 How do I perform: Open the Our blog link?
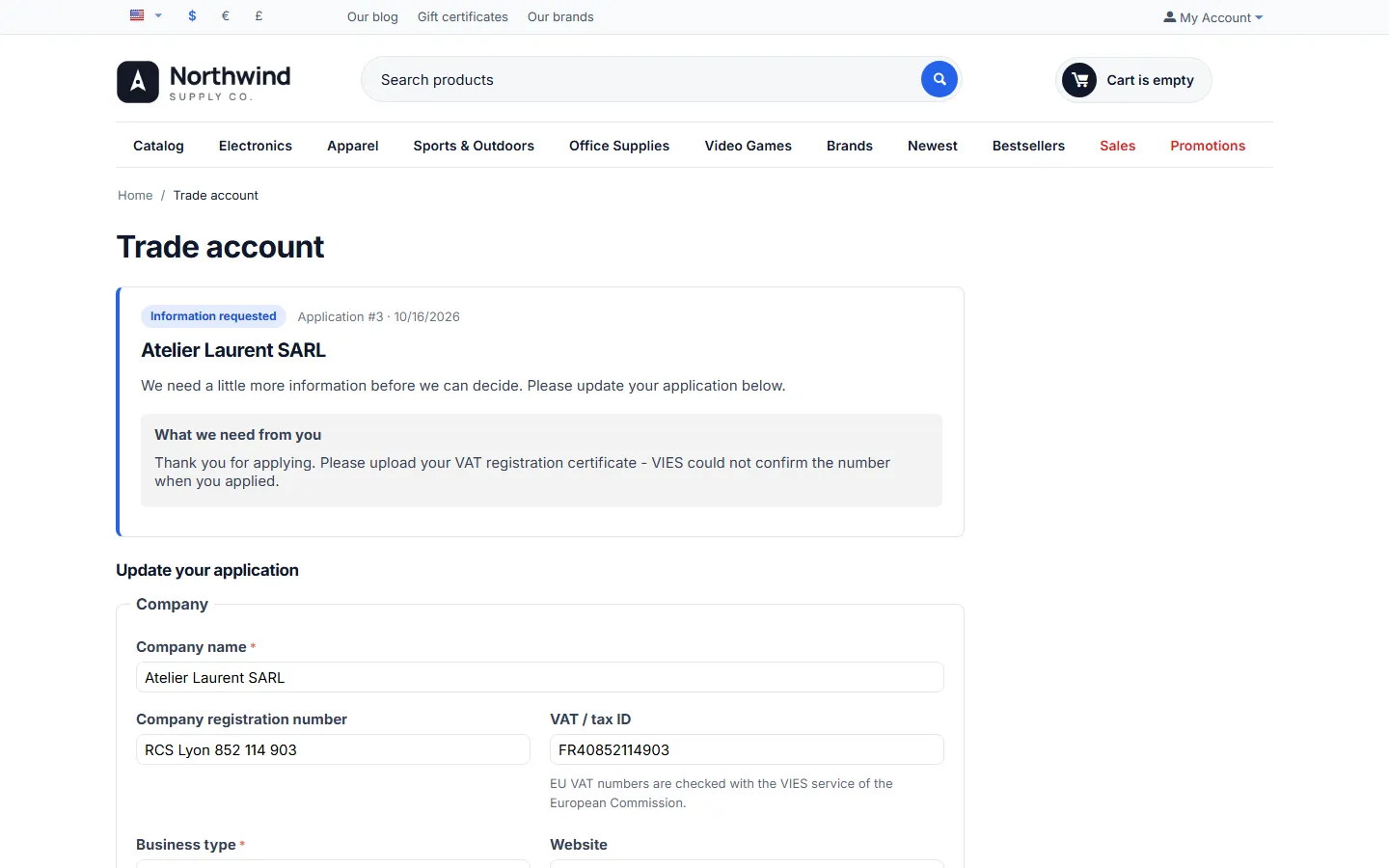(x=372, y=16)
